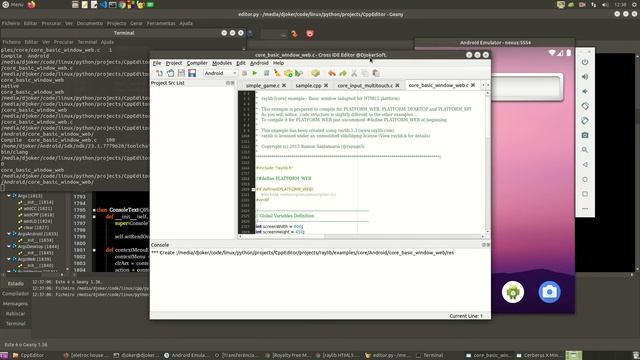Click the emulator Rotate Left icon
640x360 pixels.
click(585, 106)
